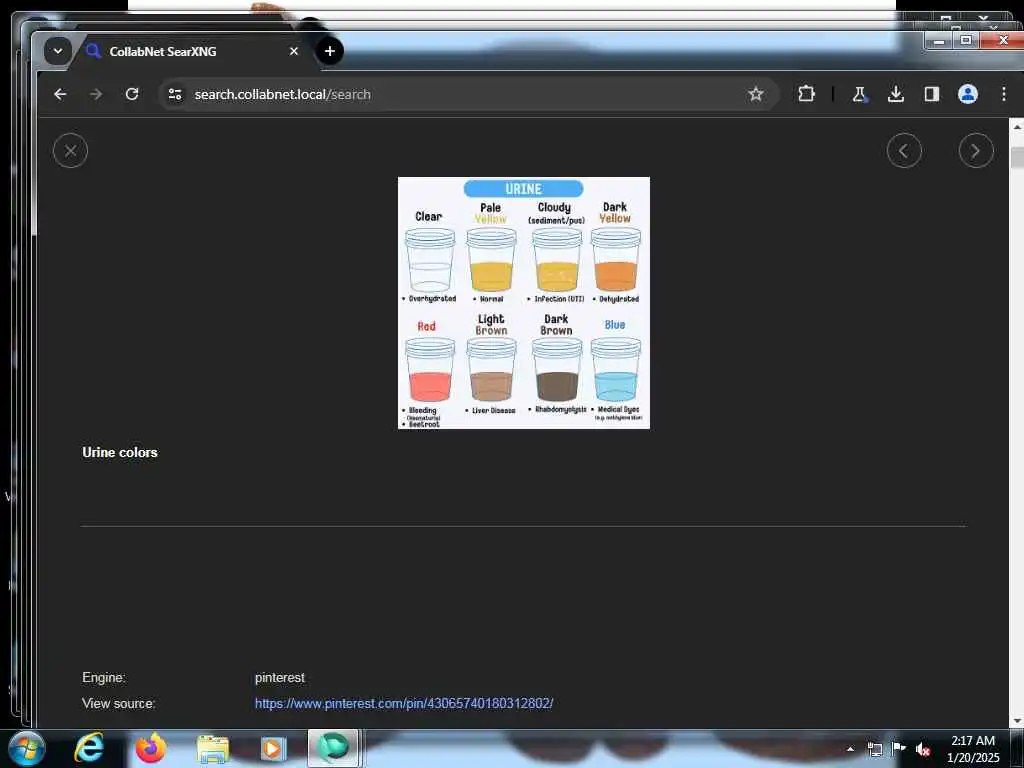Open the user profile menu
The image size is (1024, 768).
click(968, 94)
